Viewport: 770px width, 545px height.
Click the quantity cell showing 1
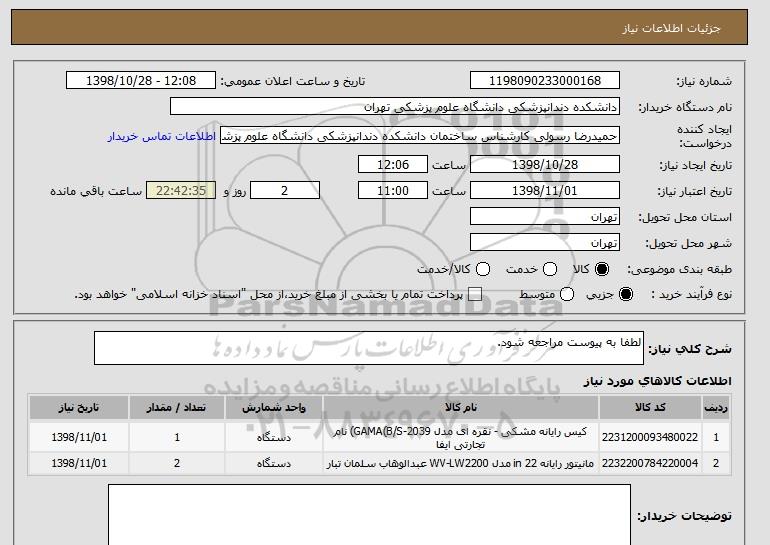177,437
